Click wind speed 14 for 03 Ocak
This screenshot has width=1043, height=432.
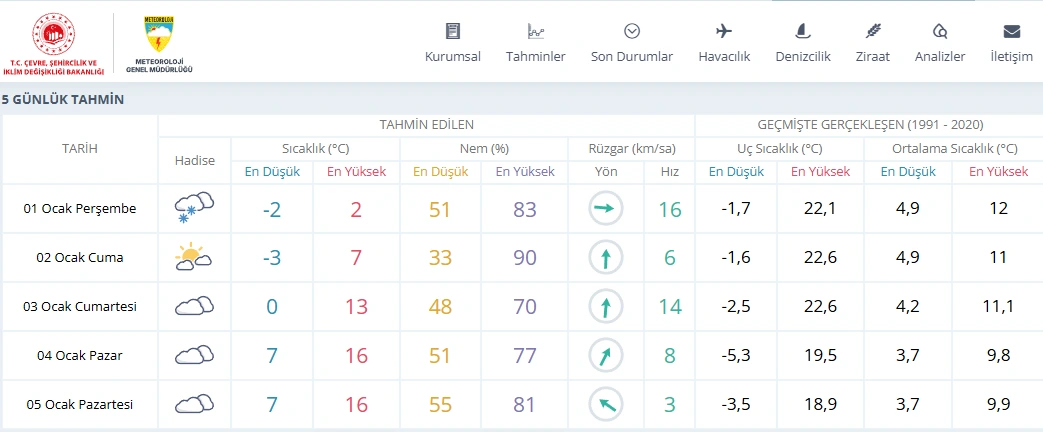point(670,307)
